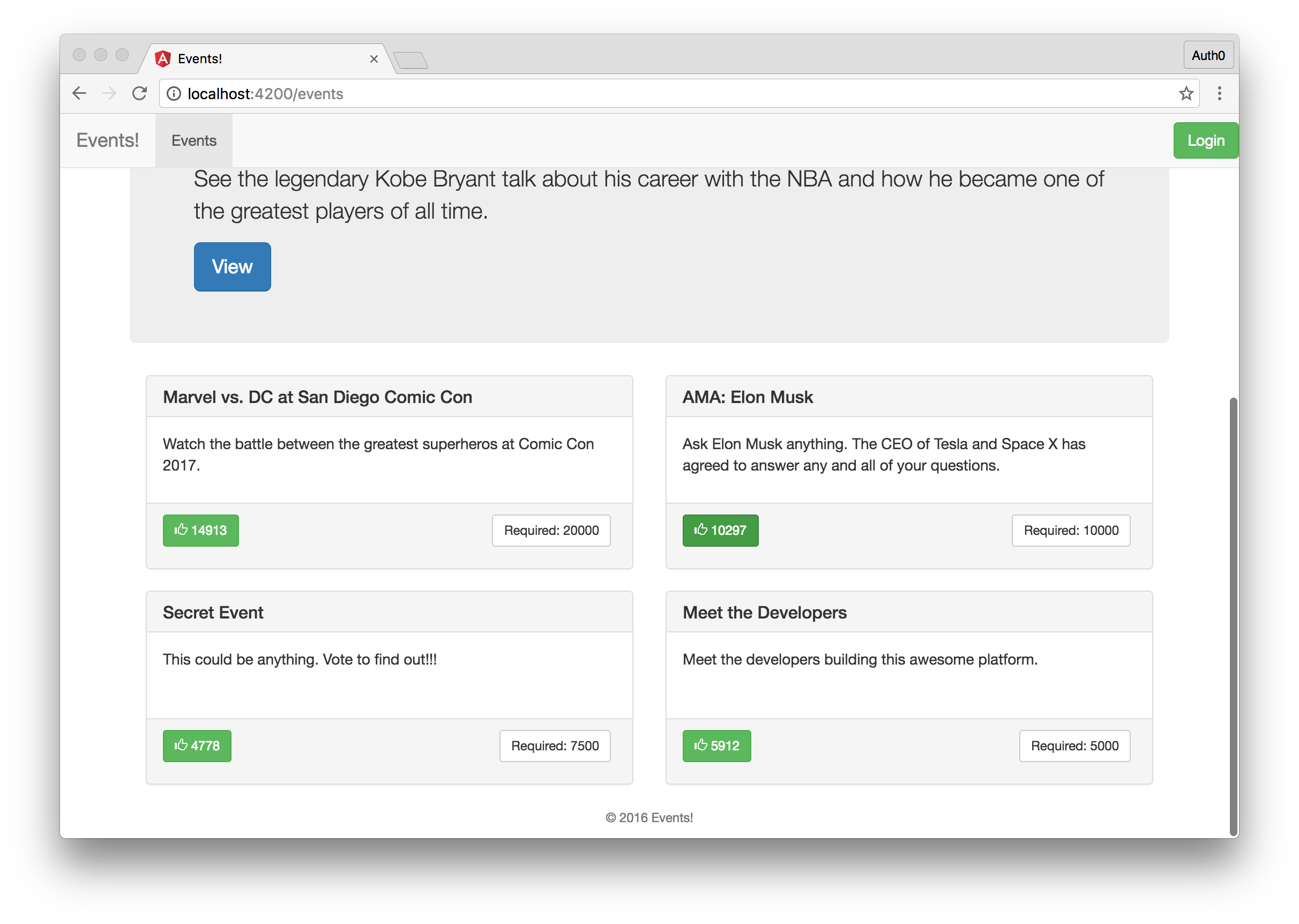The width and height of the screenshot is (1299, 924).
Task: Bookmark this page with the star icon
Action: tap(1185, 93)
